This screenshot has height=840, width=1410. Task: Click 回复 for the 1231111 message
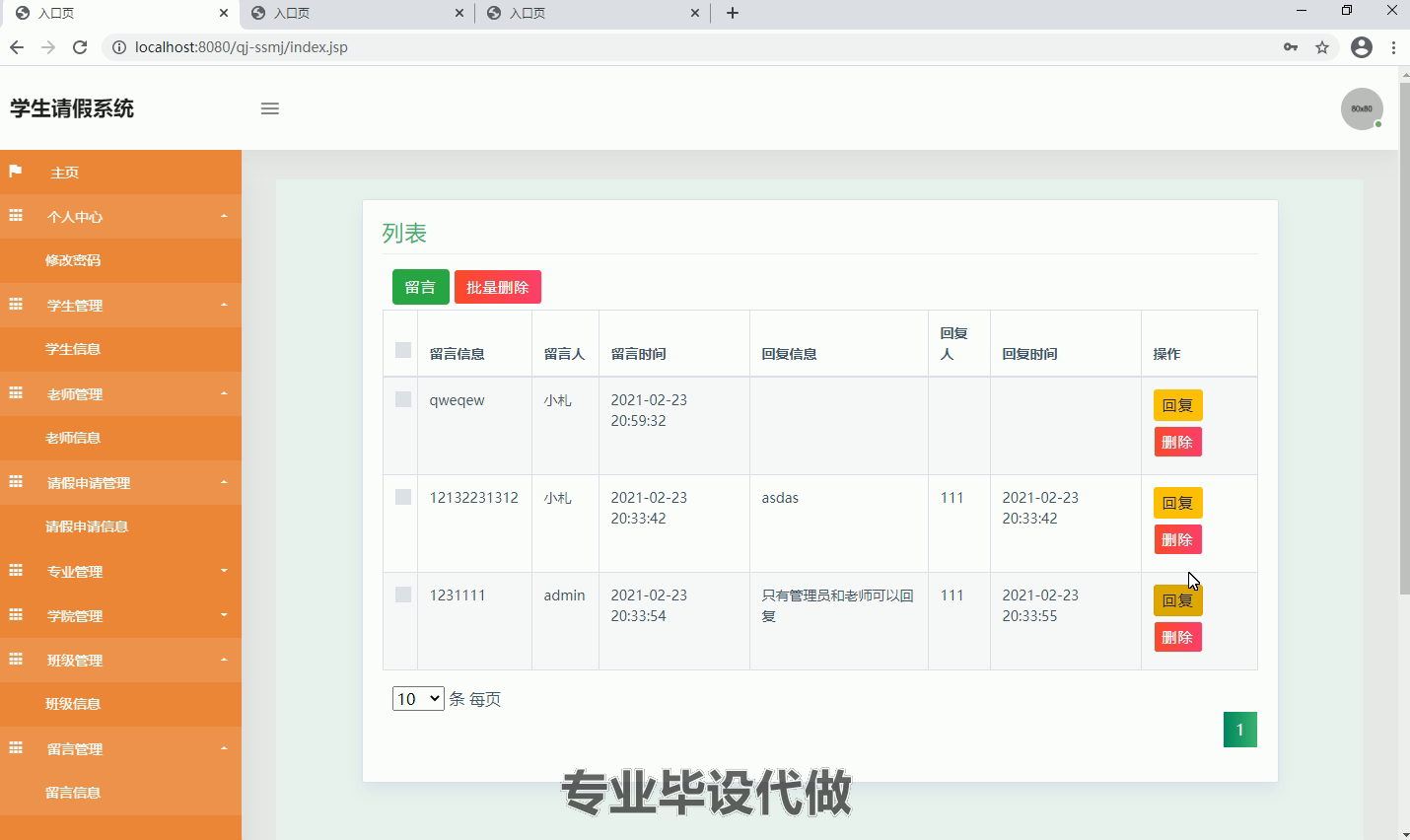click(1178, 600)
